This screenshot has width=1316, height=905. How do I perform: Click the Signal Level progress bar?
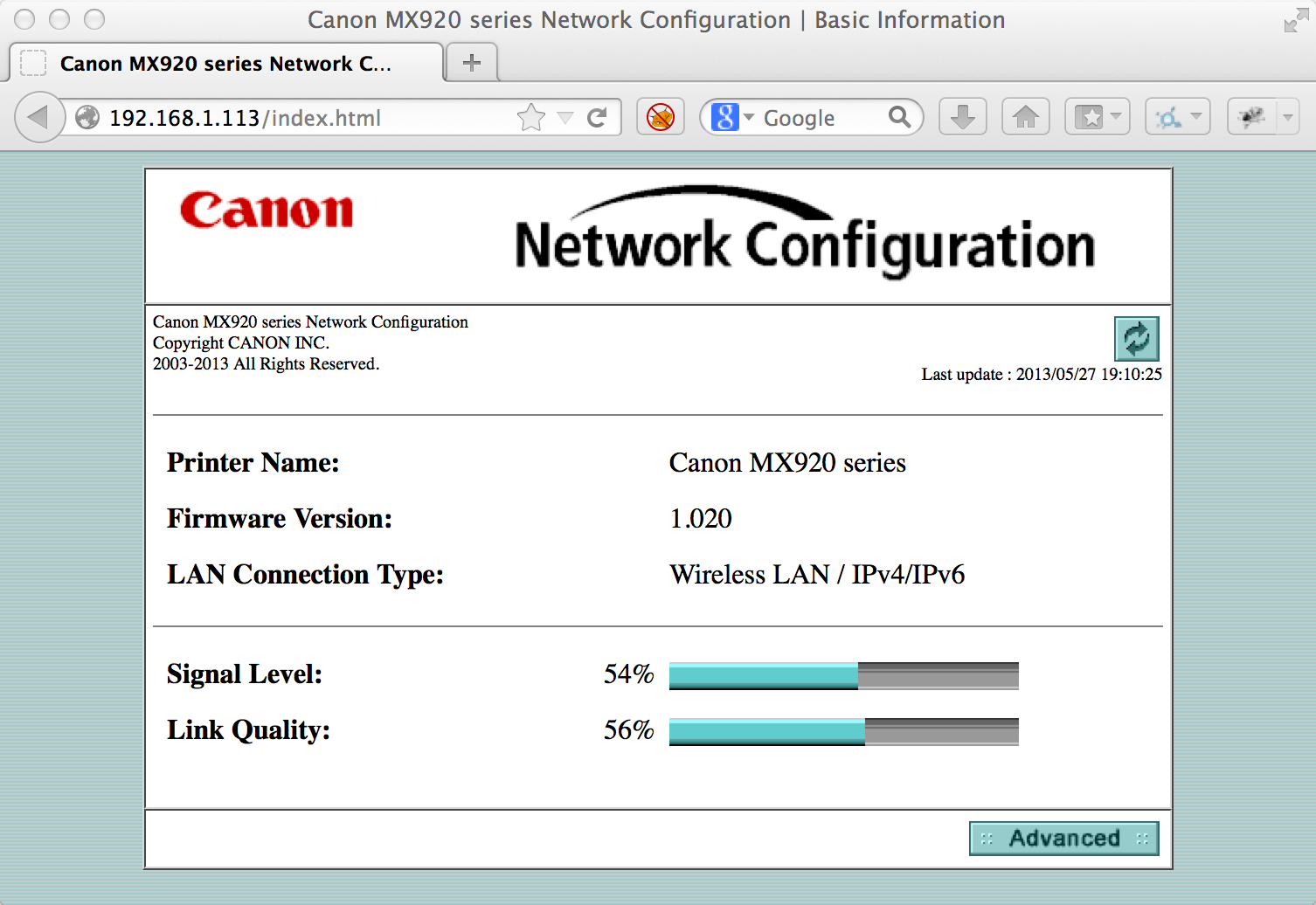(x=843, y=675)
